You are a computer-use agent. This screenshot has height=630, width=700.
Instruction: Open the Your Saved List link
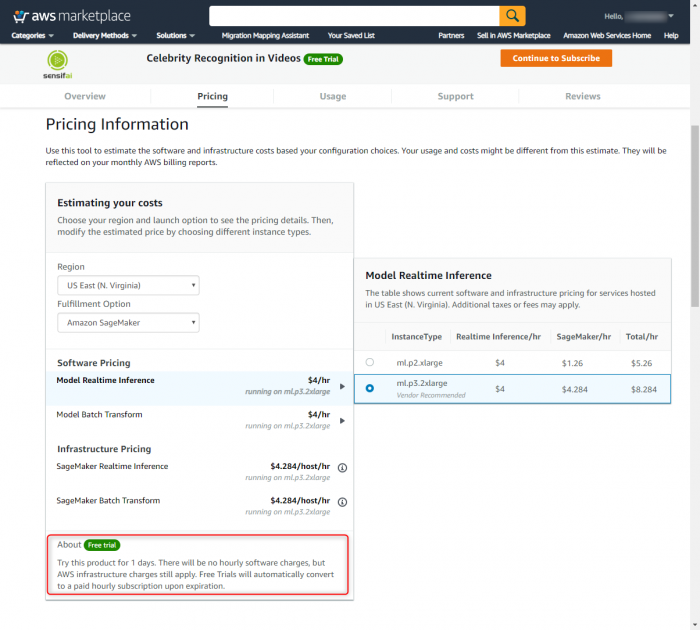click(351, 36)
